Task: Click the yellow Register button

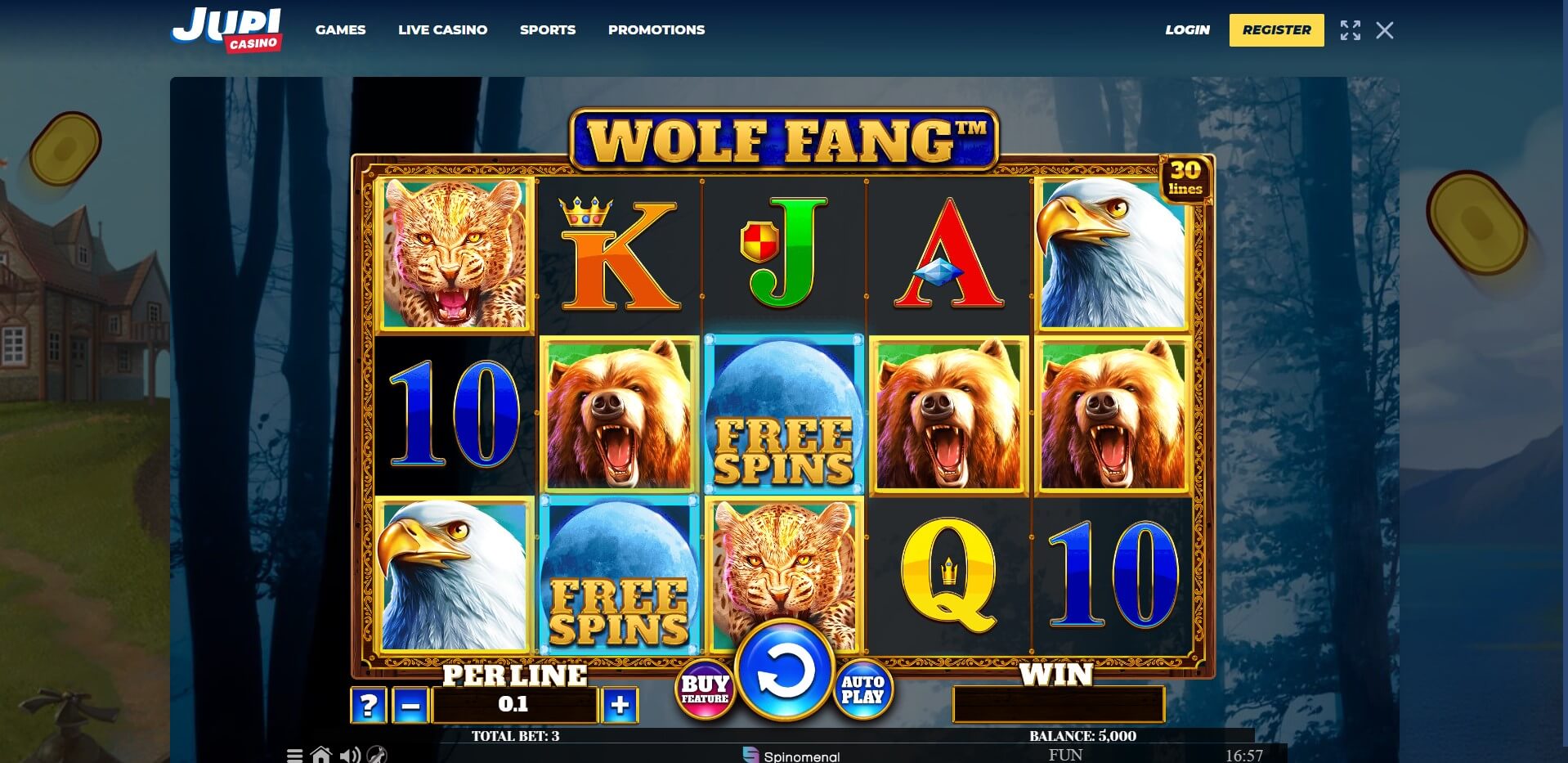Action: point(1276,30)
